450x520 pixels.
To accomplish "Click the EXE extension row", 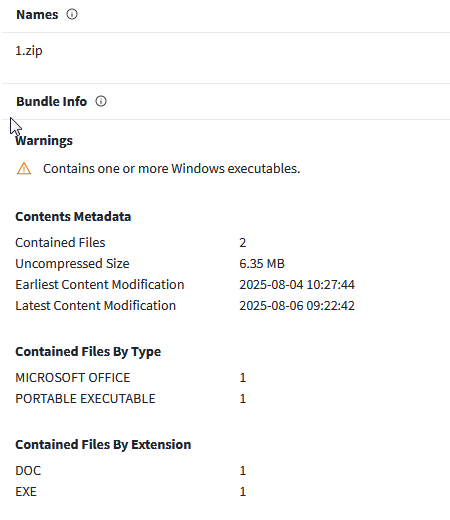I will click(x=131, y=492).
